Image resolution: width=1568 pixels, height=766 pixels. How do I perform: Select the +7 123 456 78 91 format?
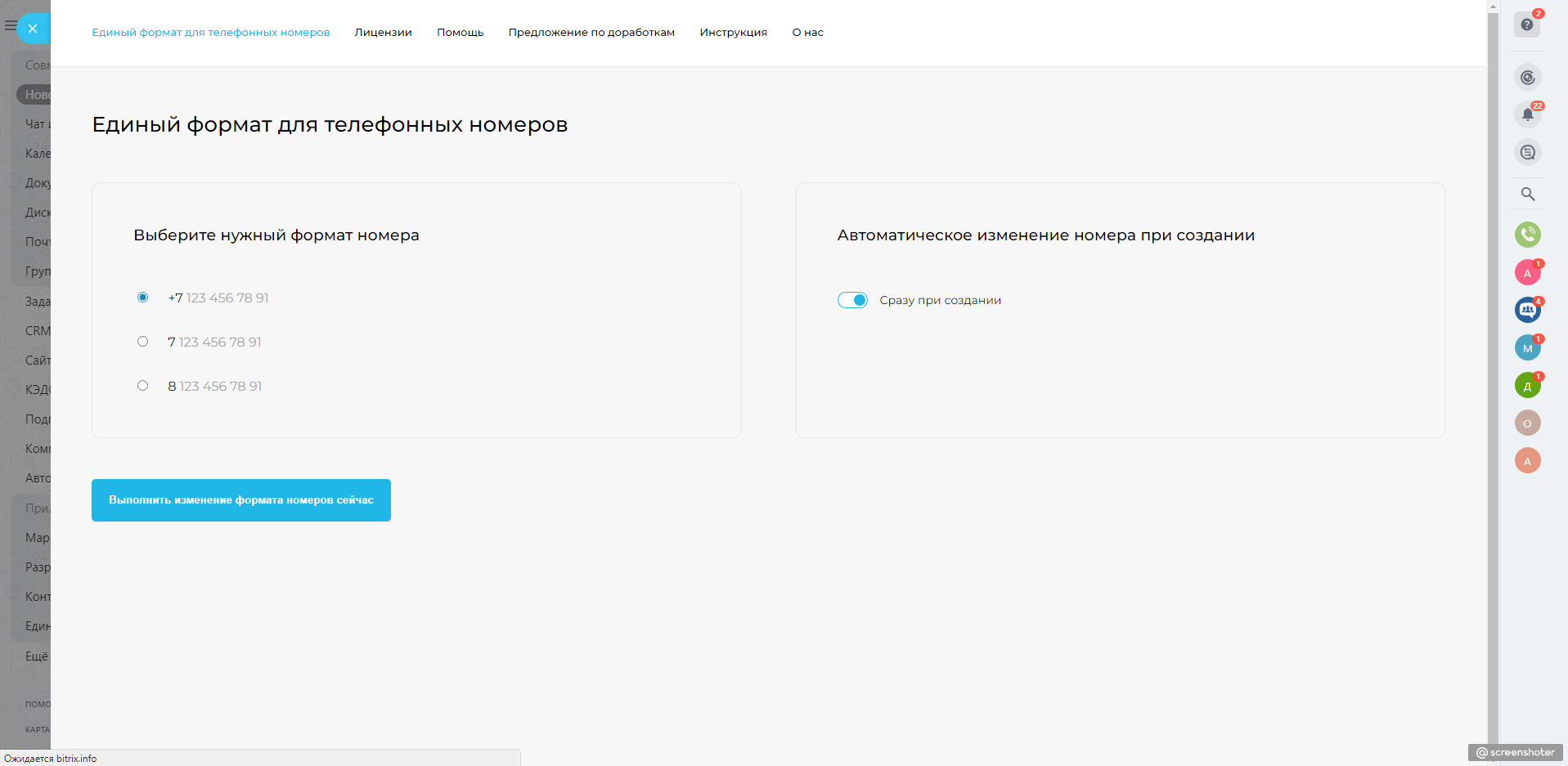pos(143,298)
